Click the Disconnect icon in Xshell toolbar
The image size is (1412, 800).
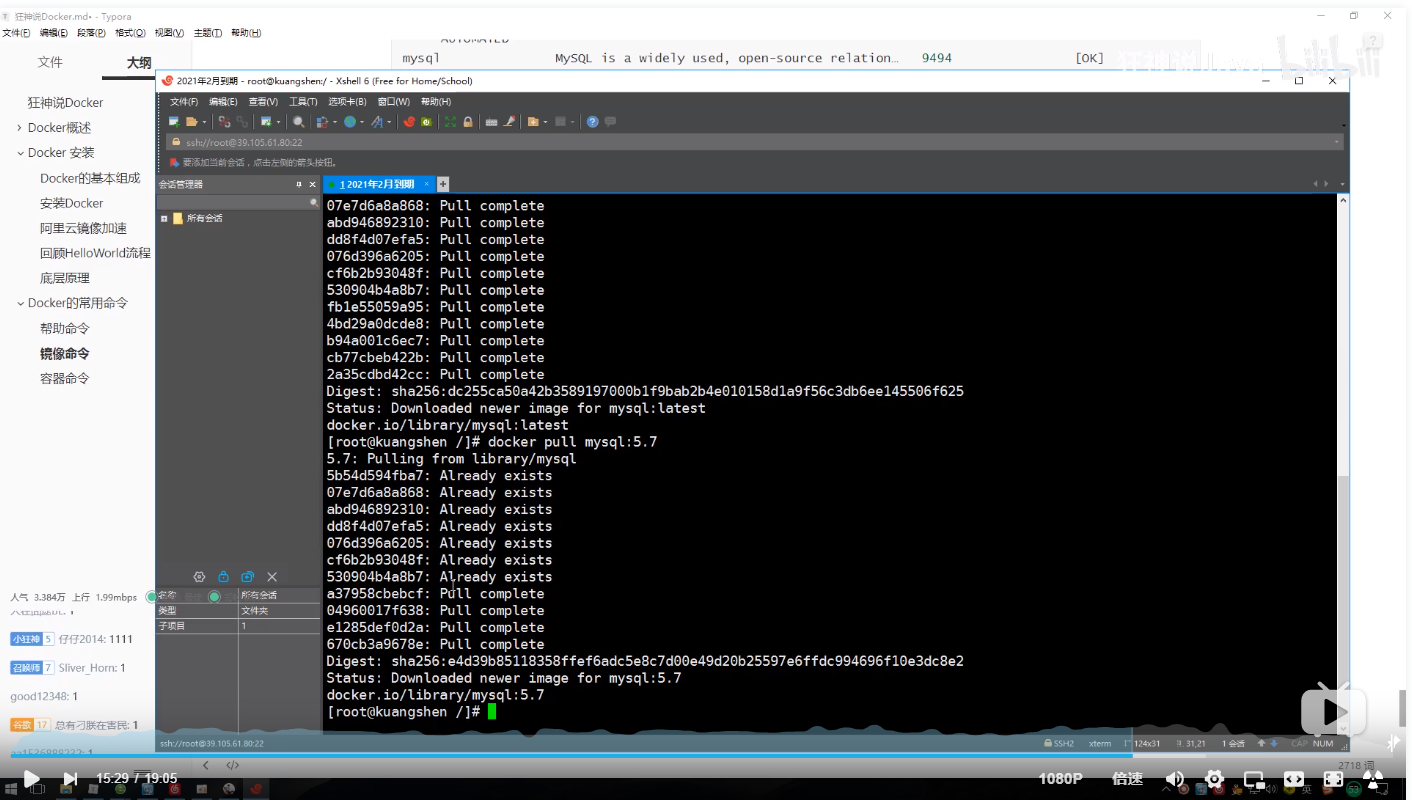point(224,122)
